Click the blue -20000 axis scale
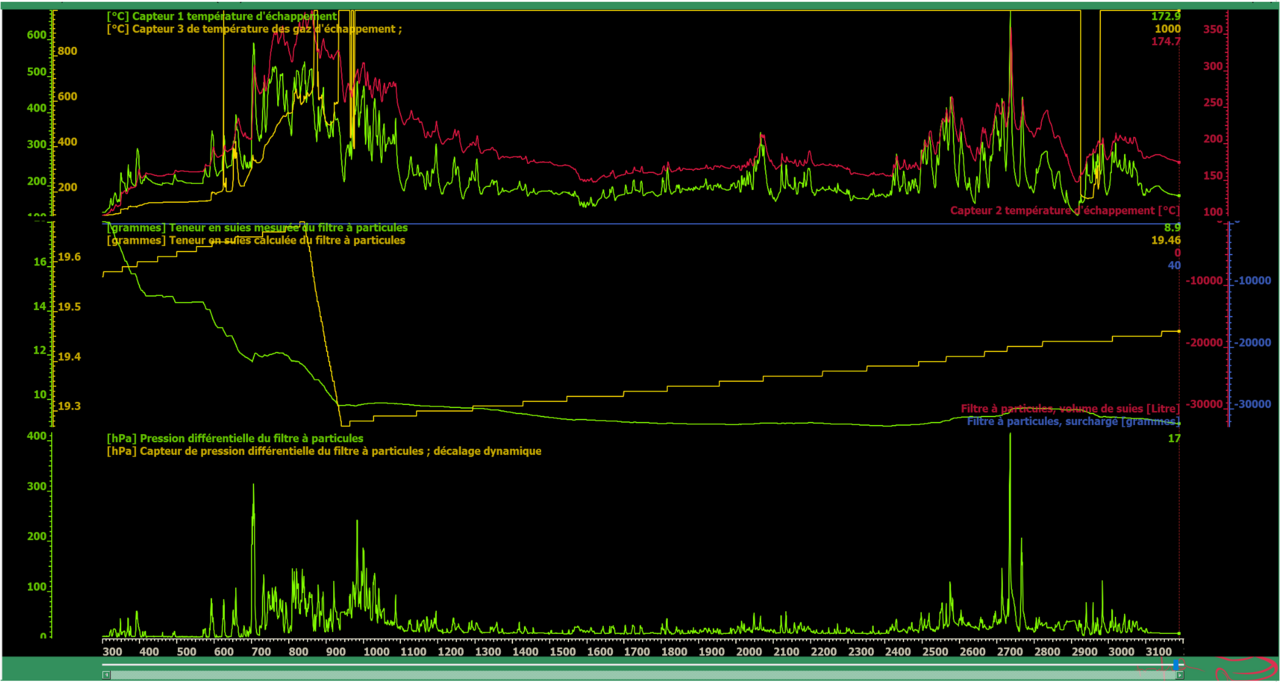The height and width of the screenshot is (682, 1280). coord(1255,343)
